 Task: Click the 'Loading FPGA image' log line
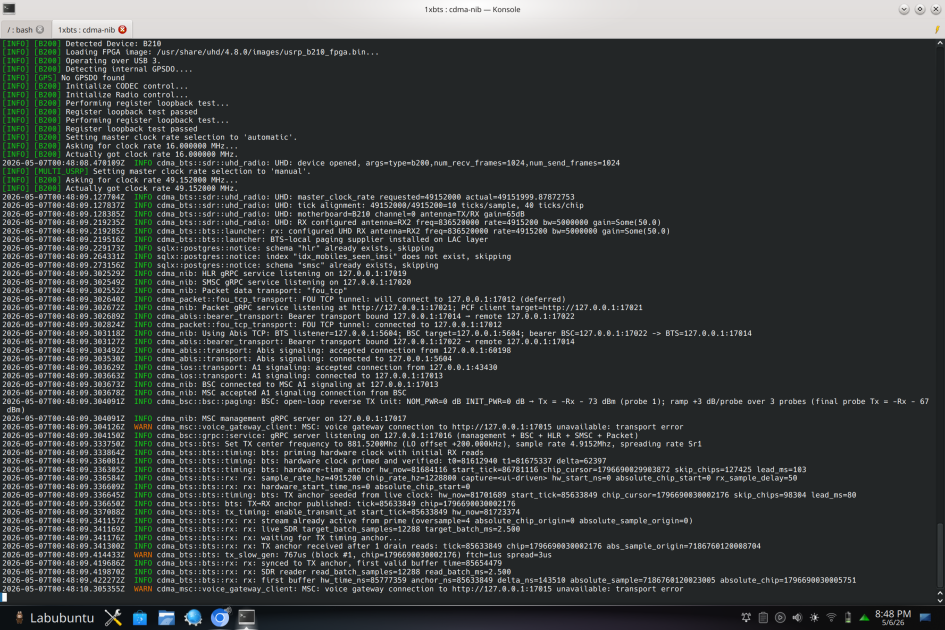point(190,52)
